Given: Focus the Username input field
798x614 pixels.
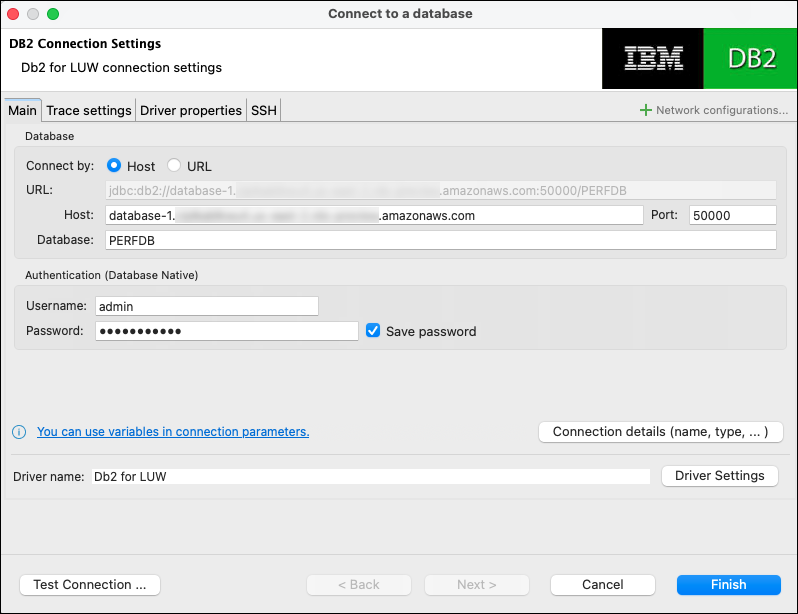Looking at the screenshot, I should [206, 306].
